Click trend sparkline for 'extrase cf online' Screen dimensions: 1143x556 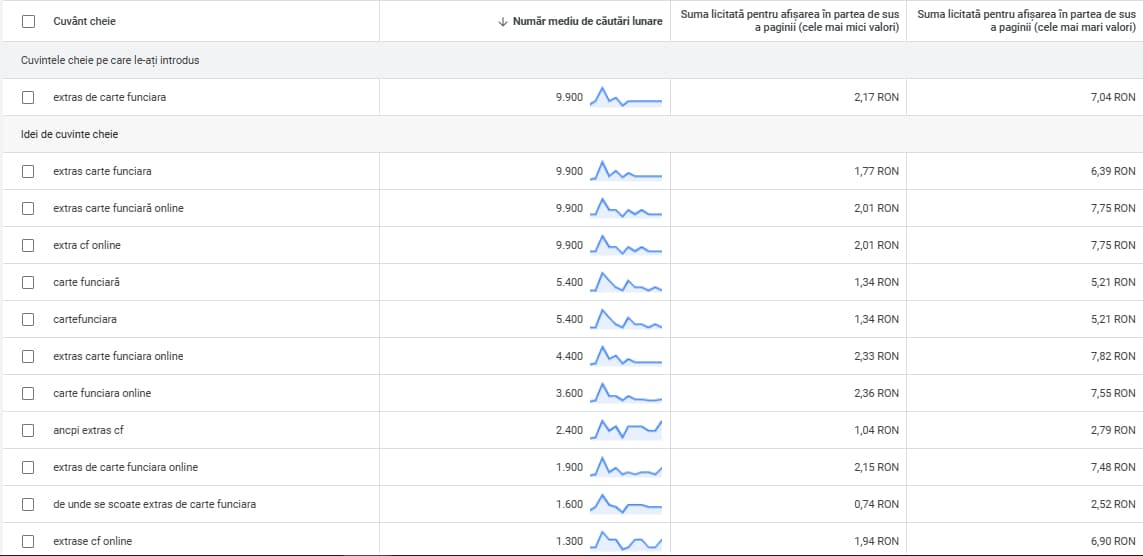click(x=626, y=541)
